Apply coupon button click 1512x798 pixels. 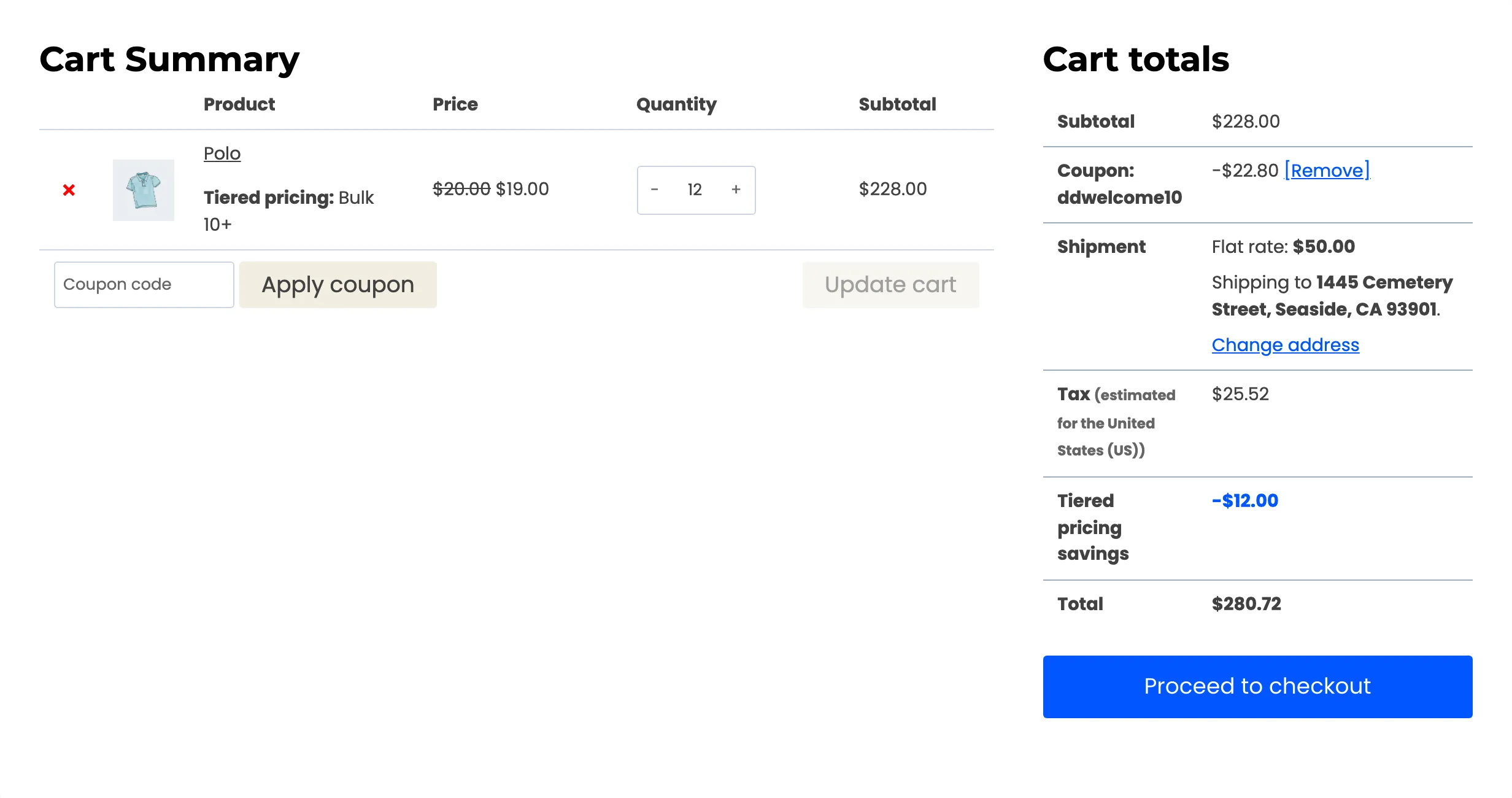coord(338,285)
